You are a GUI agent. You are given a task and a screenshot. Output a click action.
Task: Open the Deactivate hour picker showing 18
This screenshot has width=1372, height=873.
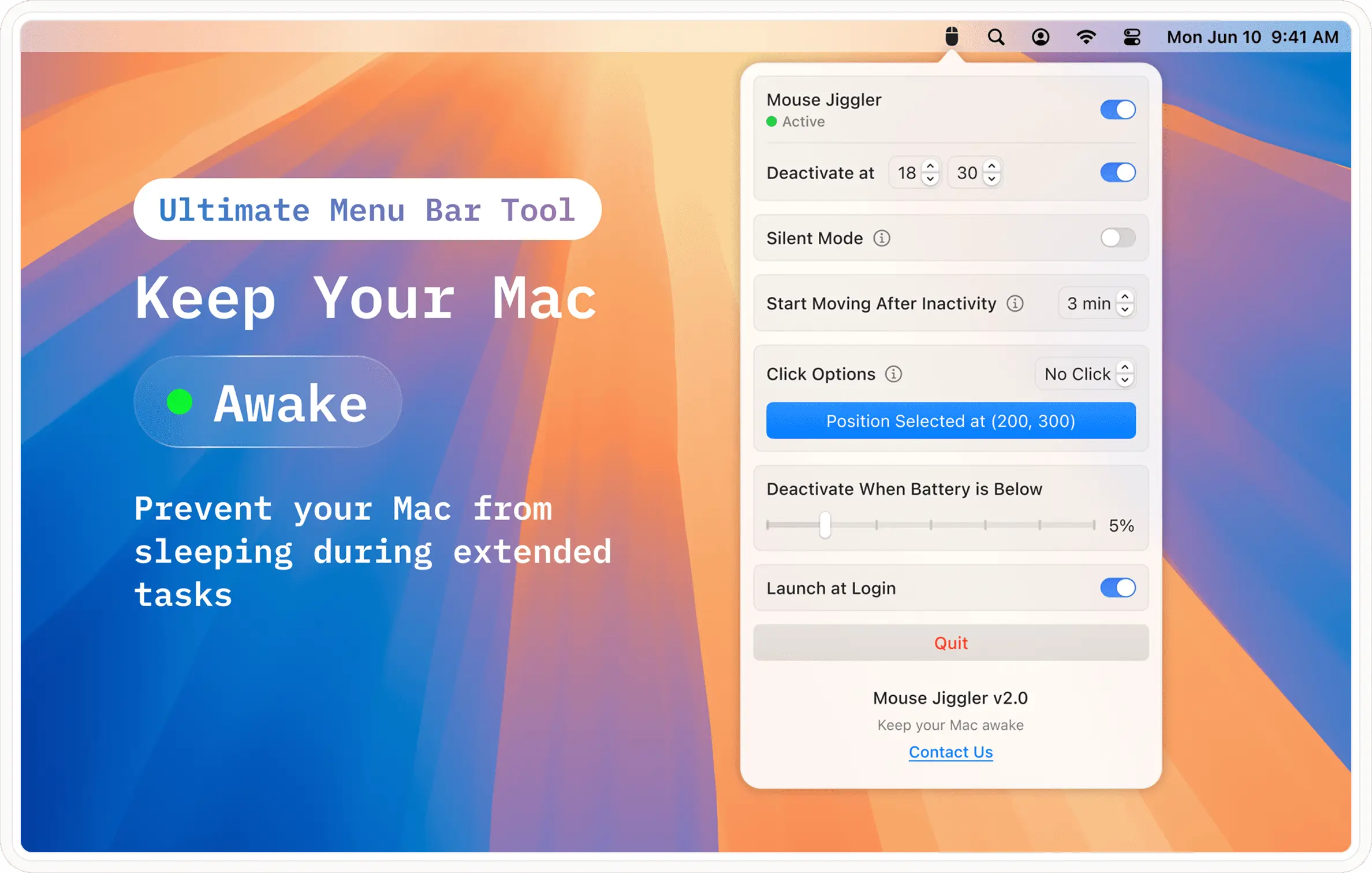(916, 173)
